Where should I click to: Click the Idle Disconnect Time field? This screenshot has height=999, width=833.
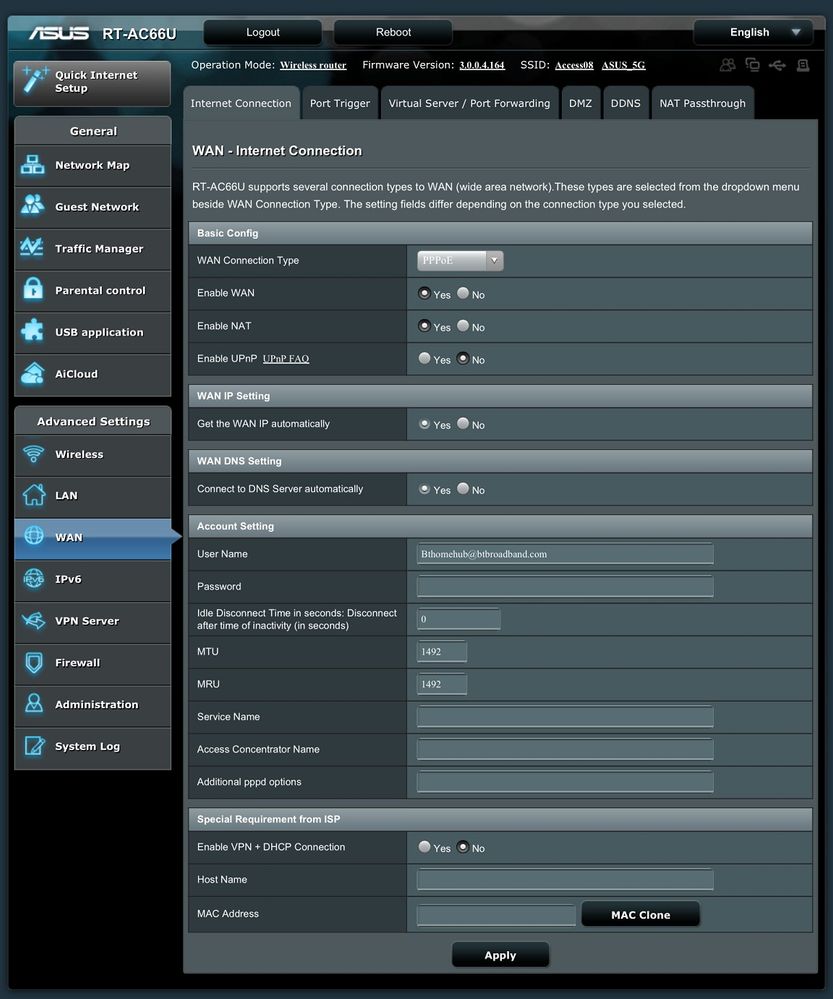point(458,619)
